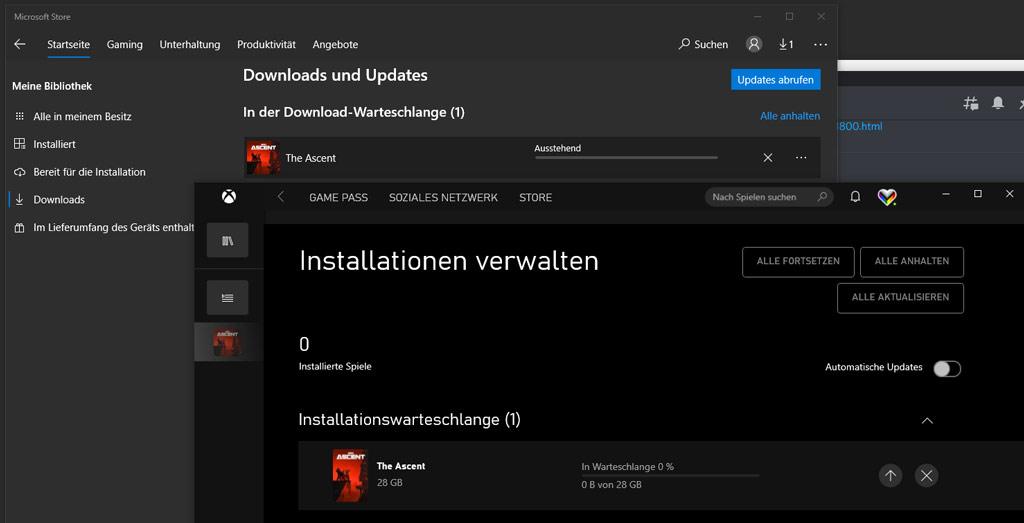Click the 0 Installierte Spiele counter
The width and height of the screenshot is (1024, 523).
coord(335,354)
